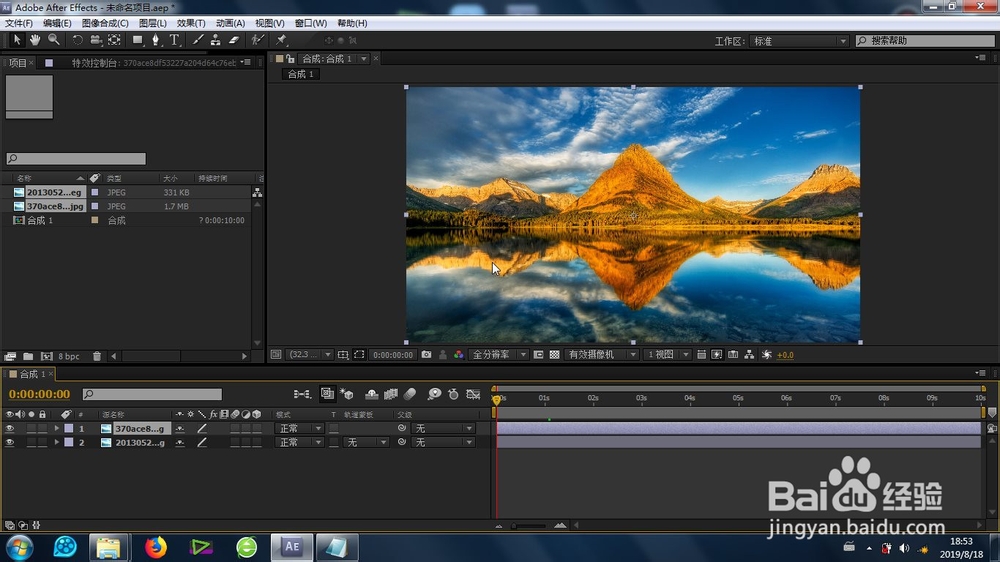Toggle the lock on composition viewer
Image resolution: width=1000 pixels, height=562 pixels.
290,59
